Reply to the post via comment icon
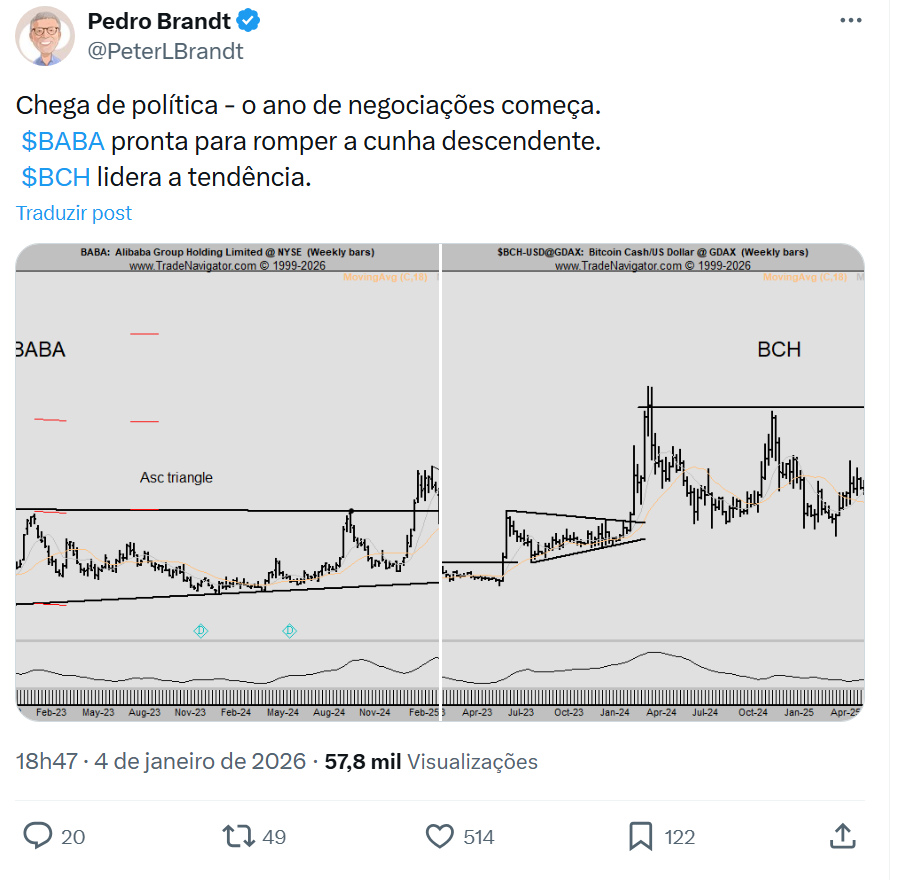 click(x=38, y=836)
